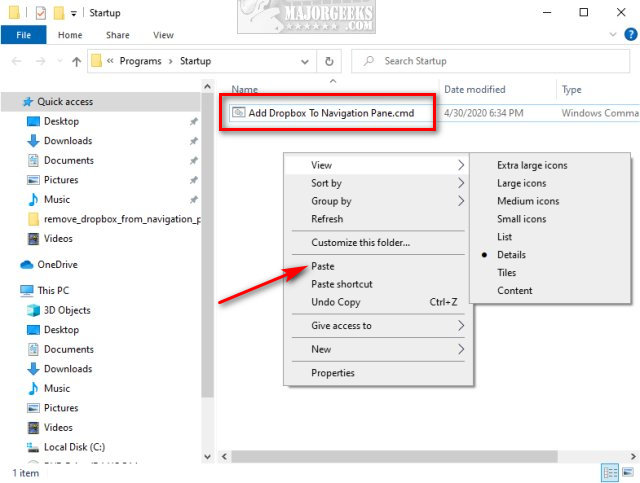This screenshot has width=640, height=483.
Task: Go up one folder level
Action: 76,62
